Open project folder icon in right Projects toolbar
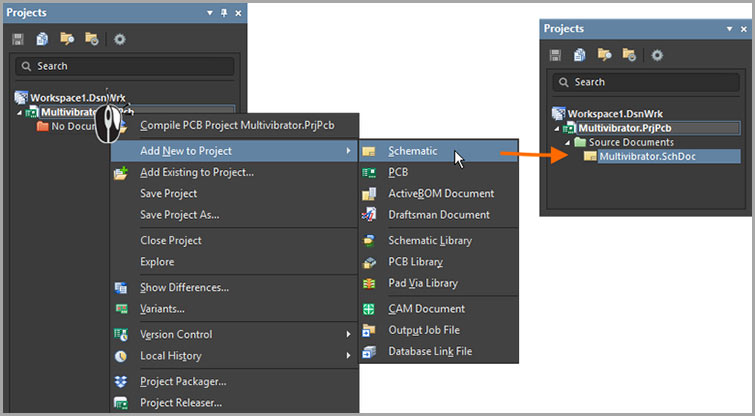 (604, 55)
